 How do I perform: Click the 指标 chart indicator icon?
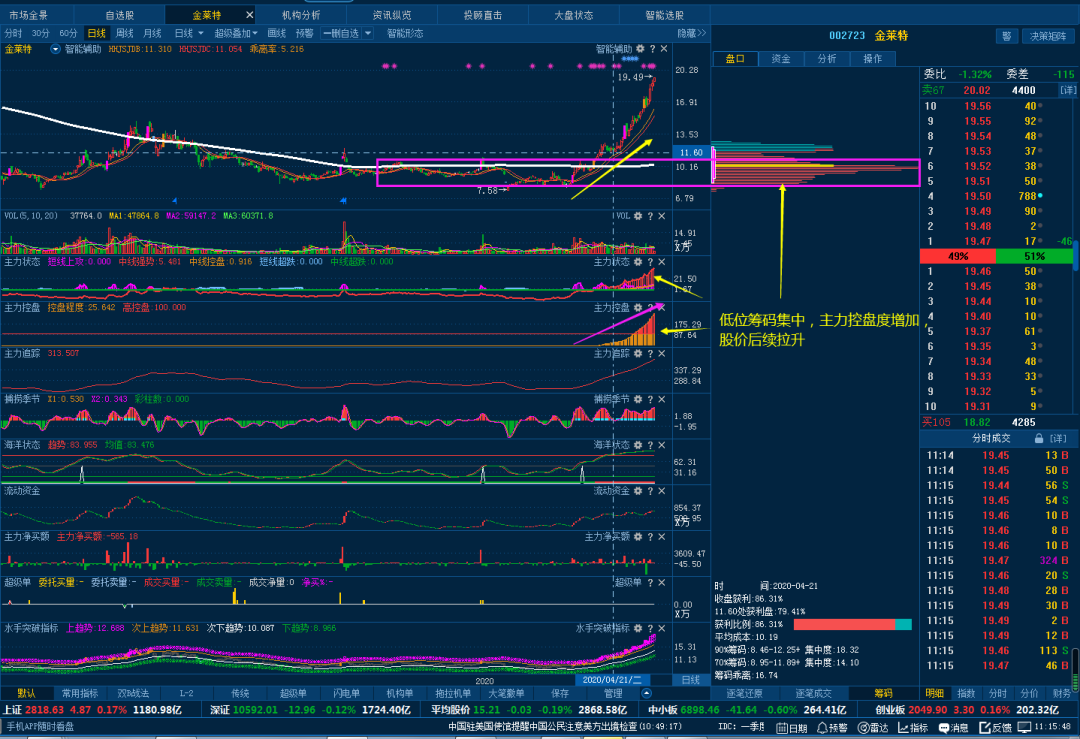click(x=904, y=727)
